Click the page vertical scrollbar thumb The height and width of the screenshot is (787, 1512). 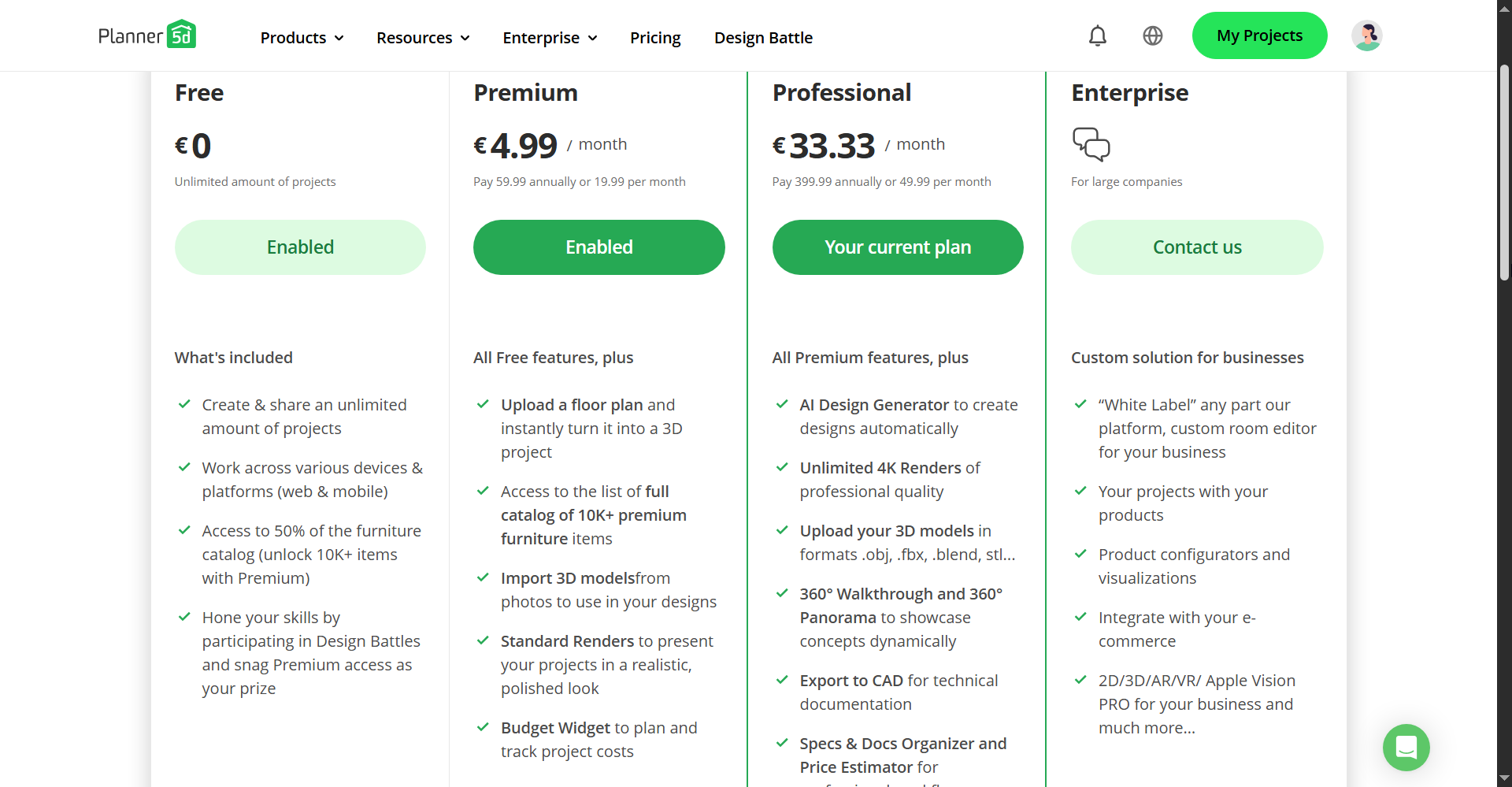point(1504,173)
